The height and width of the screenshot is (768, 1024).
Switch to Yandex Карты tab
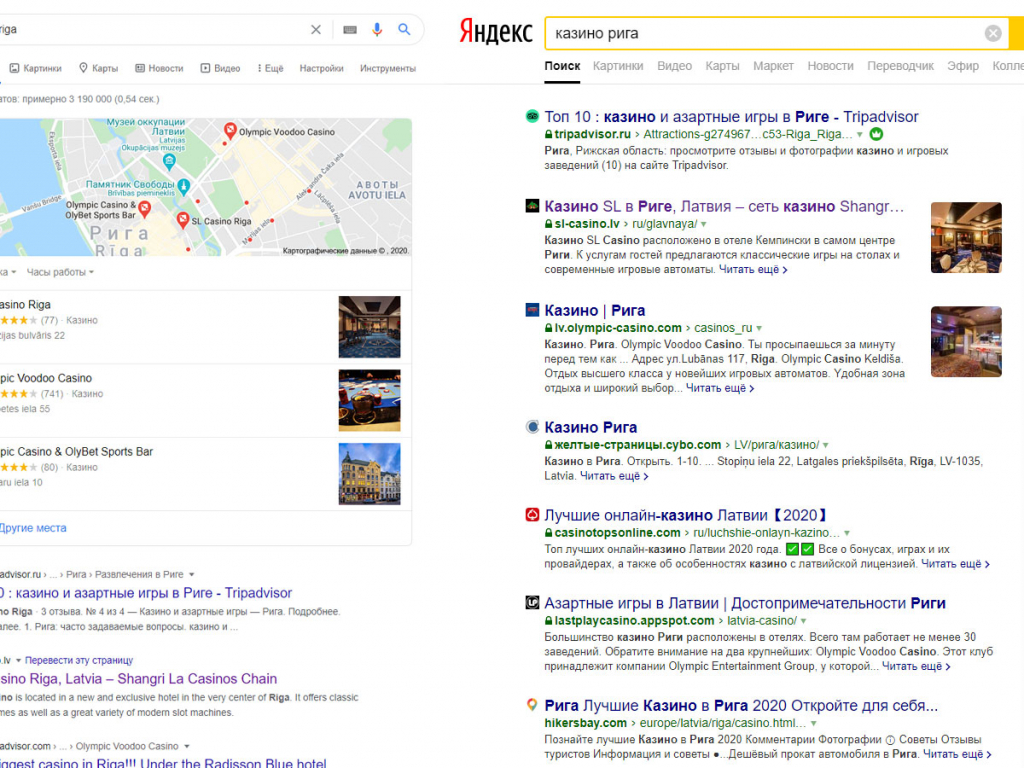pos(722,66)
